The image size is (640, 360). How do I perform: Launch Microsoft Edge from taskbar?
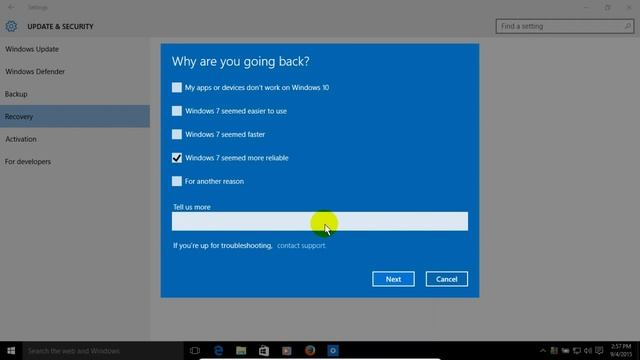click(x=218, y=351)
